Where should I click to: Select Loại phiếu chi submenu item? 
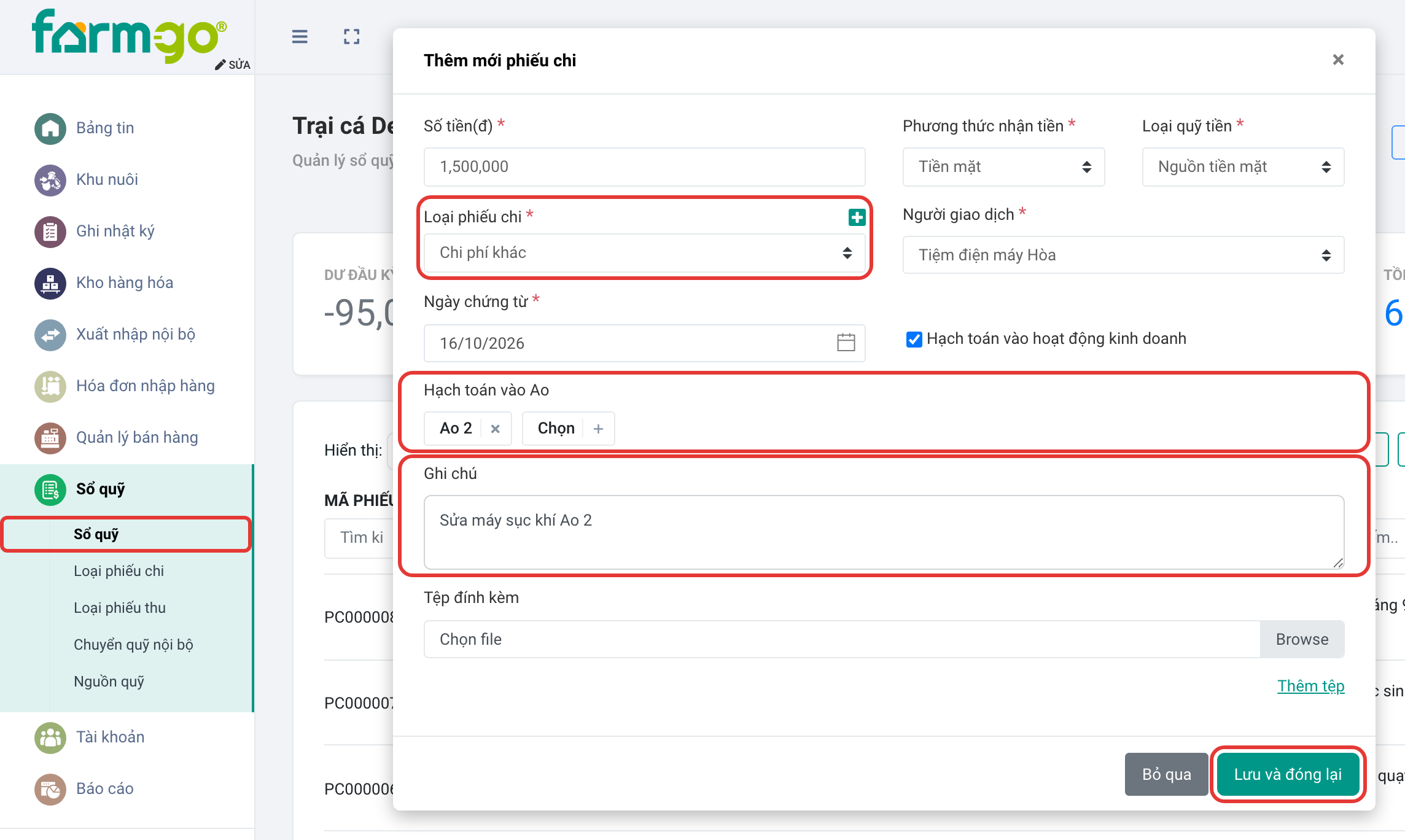tap(119, 571)
